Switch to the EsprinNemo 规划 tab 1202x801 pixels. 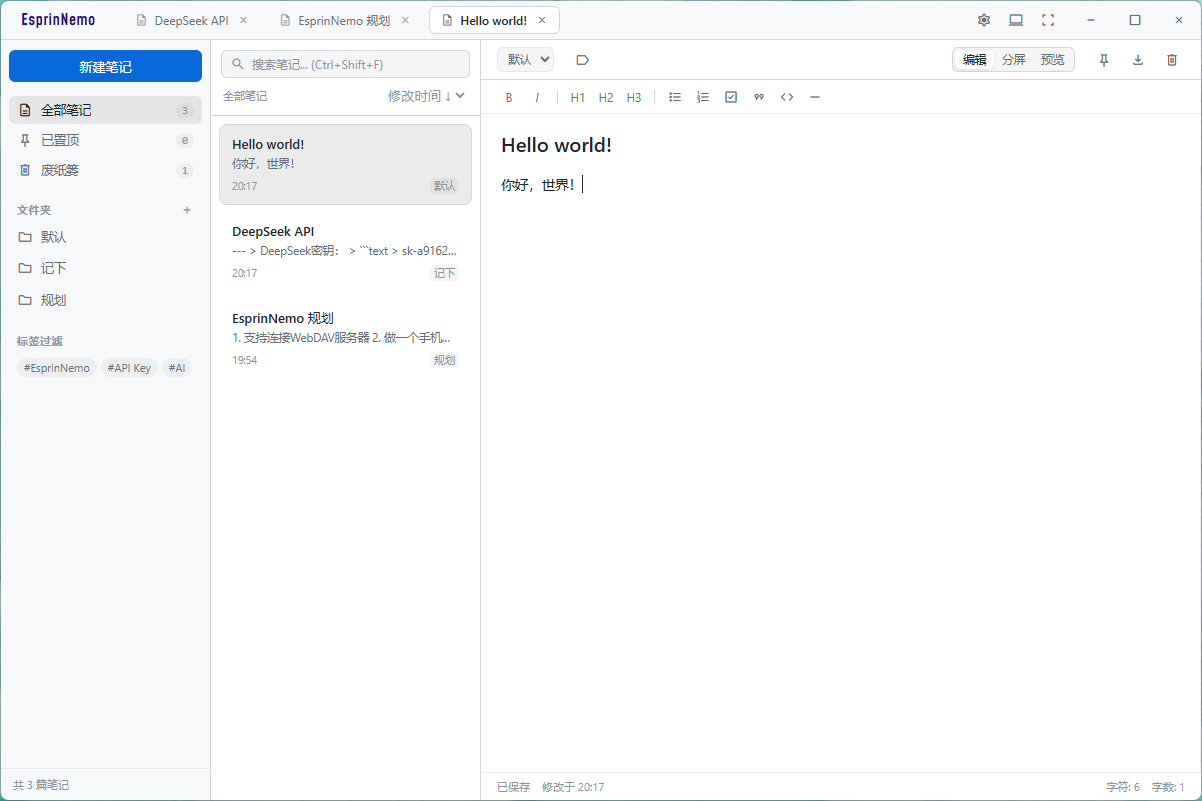(344, 20)
